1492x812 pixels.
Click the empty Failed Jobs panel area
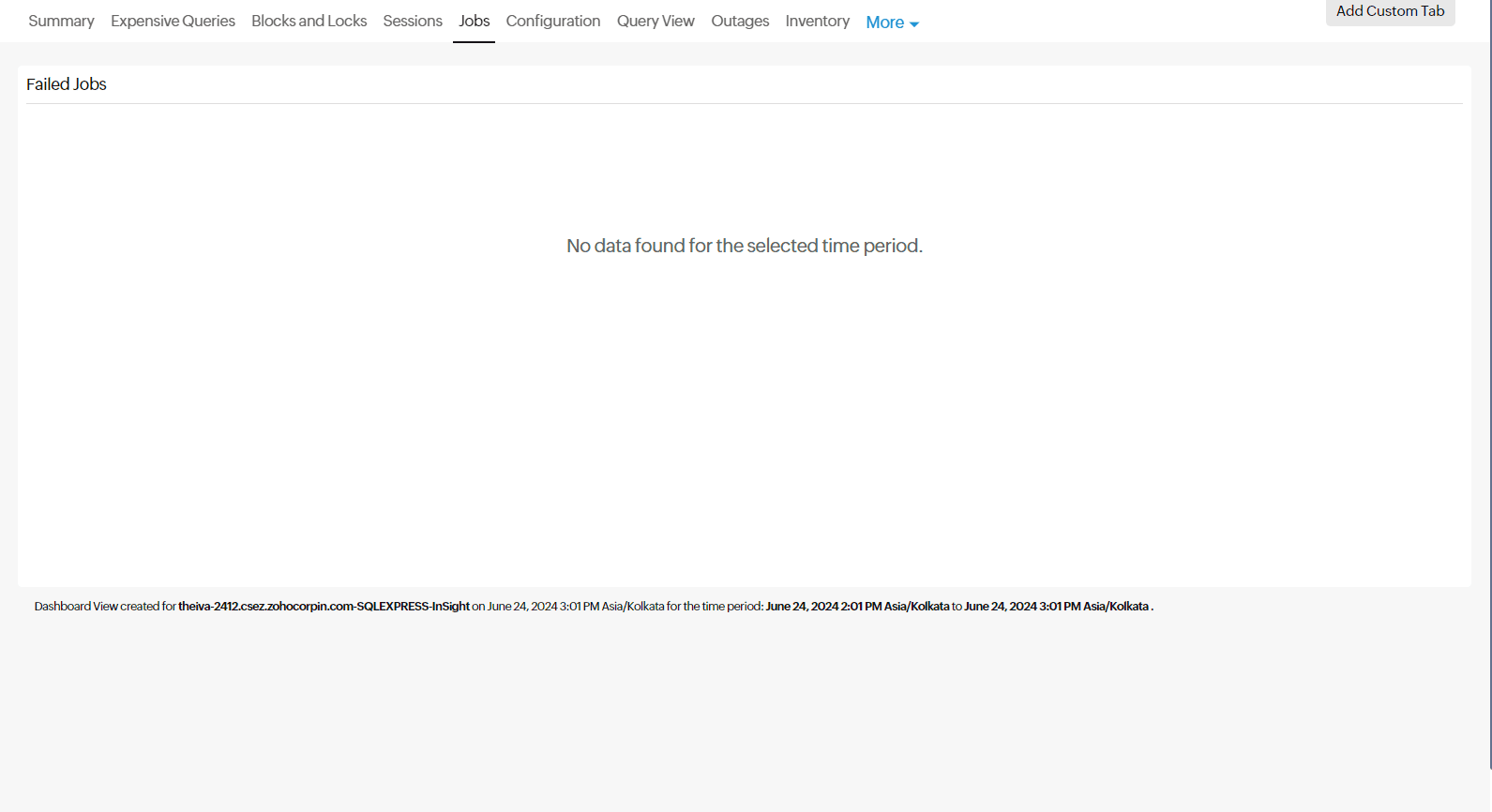744,422
